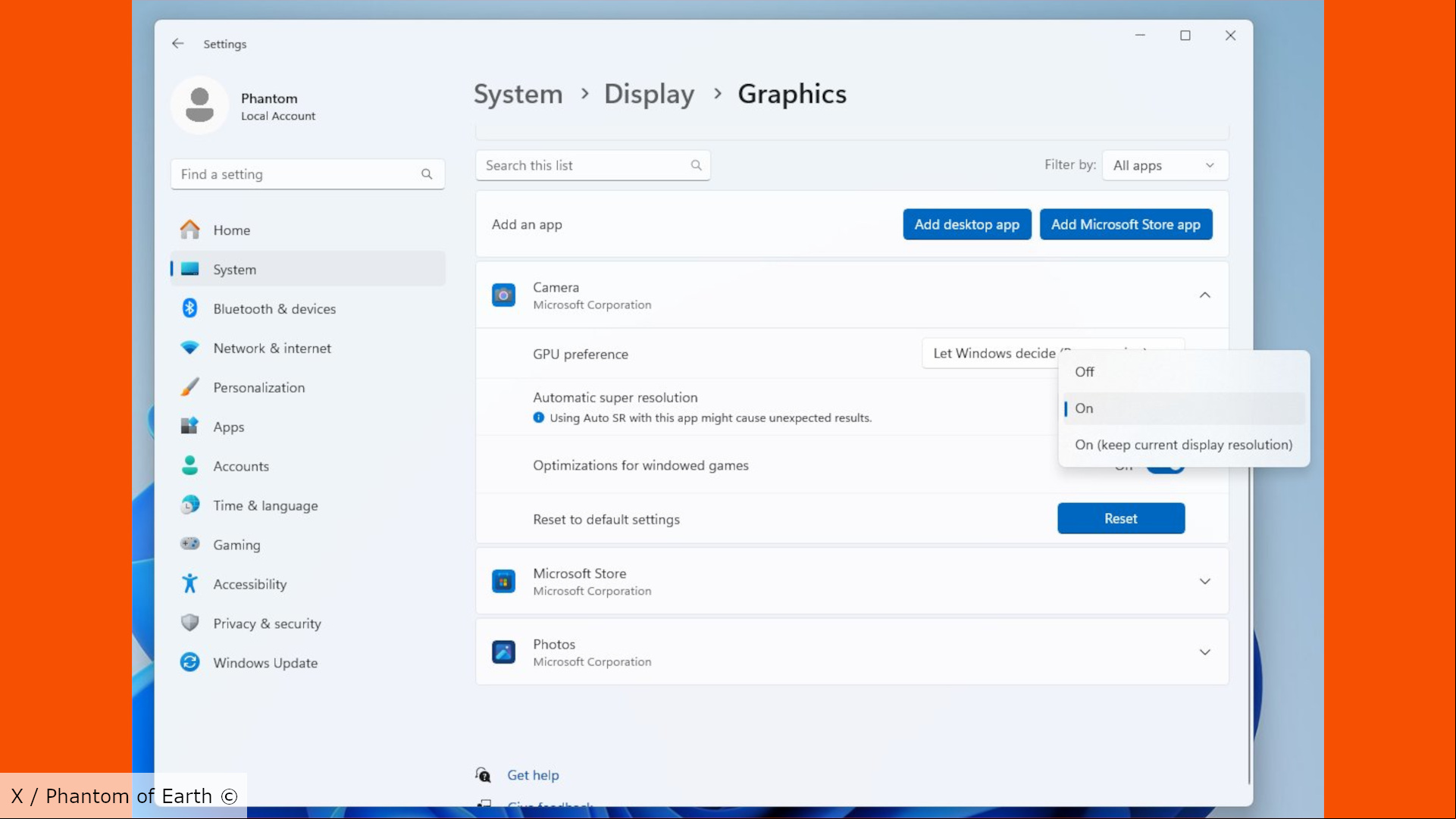Select the On option
Image resolution: width=1456 pixels, height=819 pixels.
point(1184,408)
